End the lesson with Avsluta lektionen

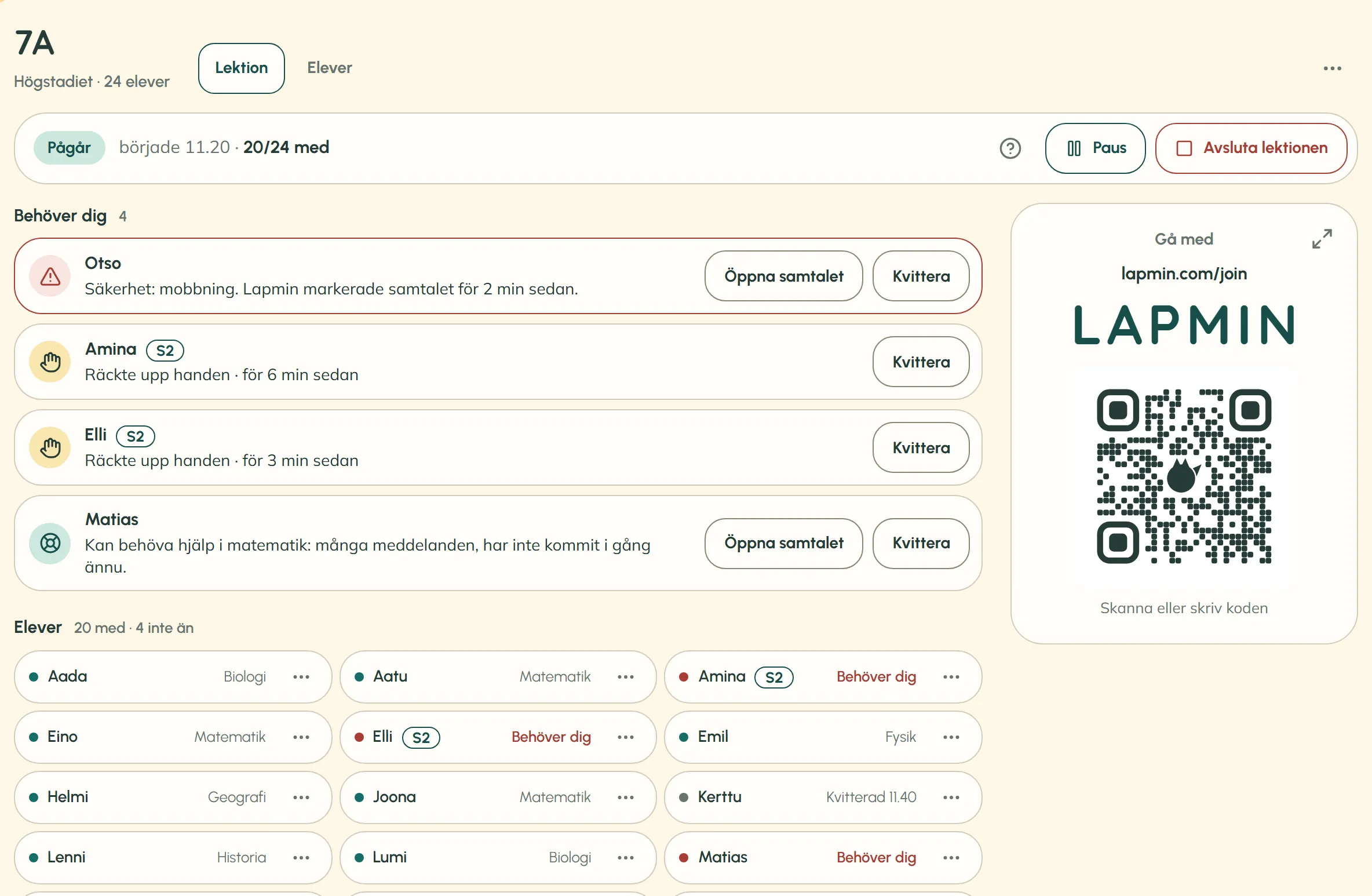pos(1251,148)
